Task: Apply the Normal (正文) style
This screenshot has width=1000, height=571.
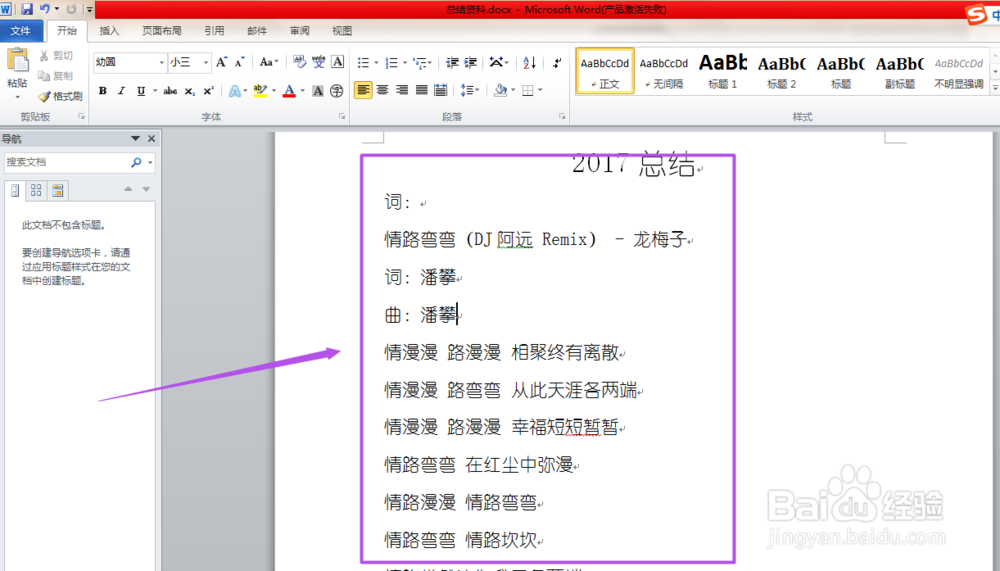Action: pyautogui.click(x=605, y=71)
